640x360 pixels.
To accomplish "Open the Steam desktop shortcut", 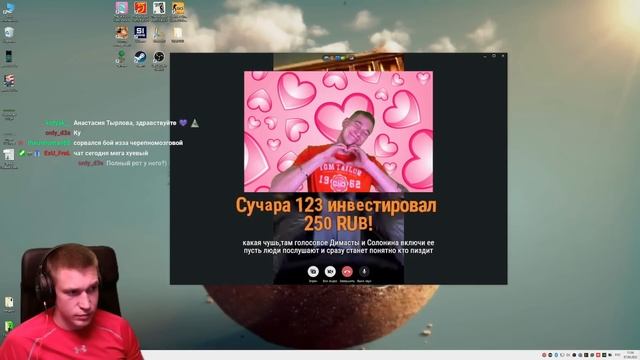I will [140, 57].
